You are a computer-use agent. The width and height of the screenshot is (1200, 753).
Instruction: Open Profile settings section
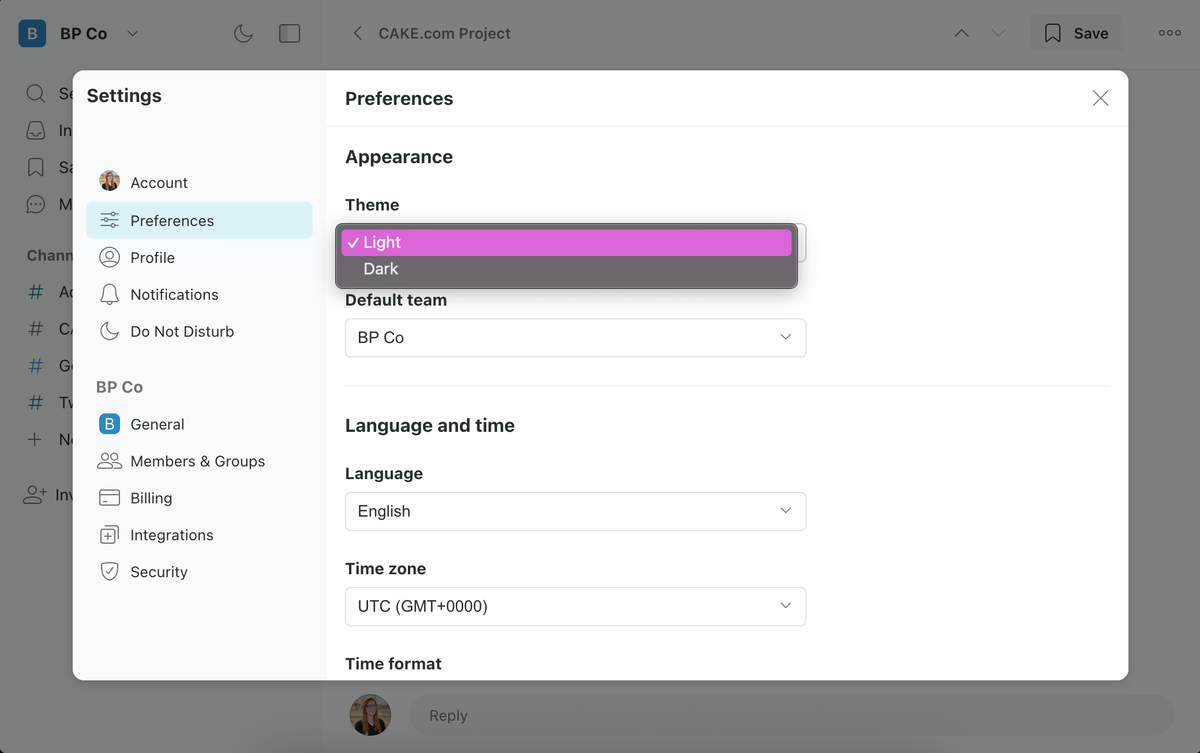coord(152,258)
